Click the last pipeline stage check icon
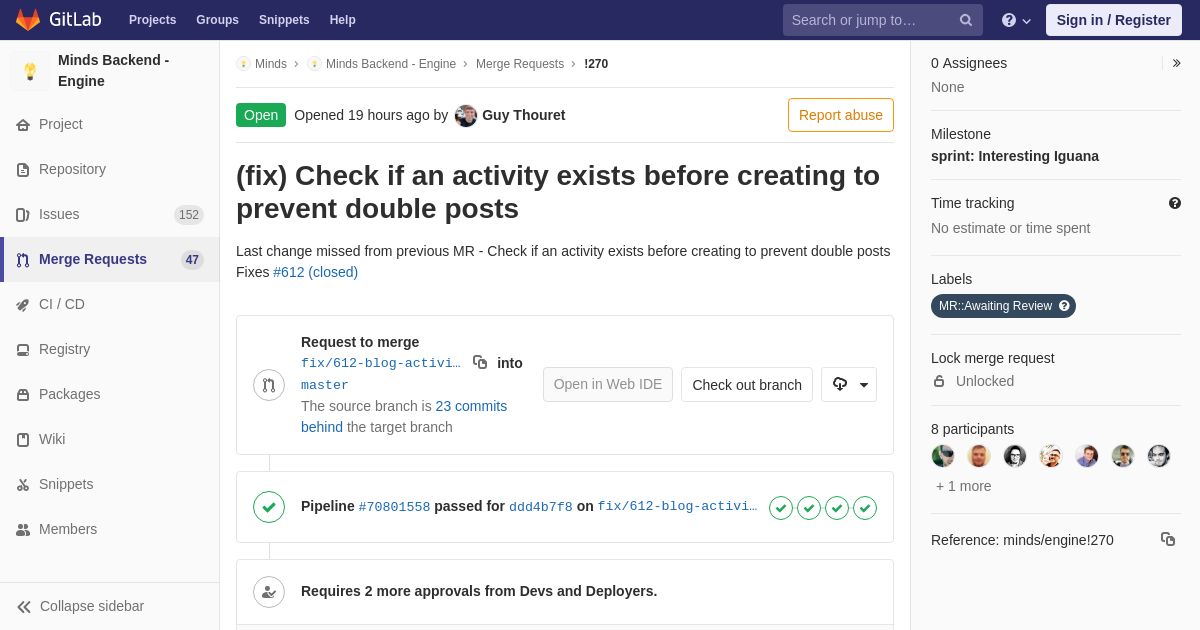Screen dimensions: 1200x630 pos(865,508)
